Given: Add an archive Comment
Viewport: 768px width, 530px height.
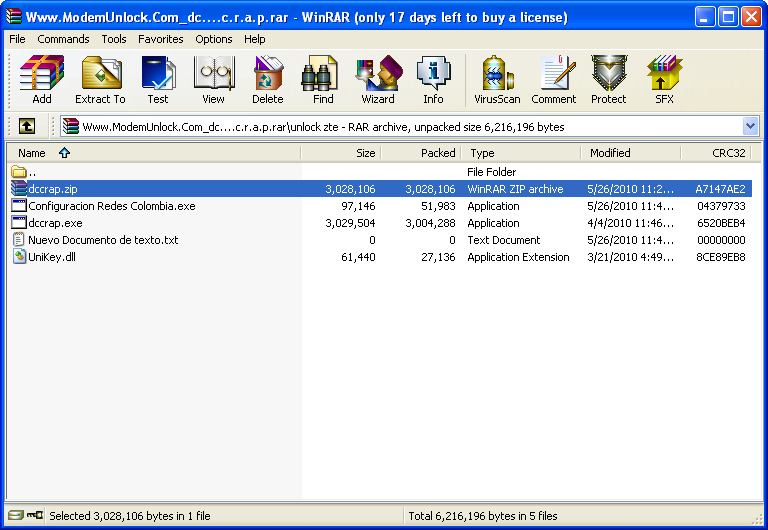Looking at the screenshot, I should coord(556,73).
